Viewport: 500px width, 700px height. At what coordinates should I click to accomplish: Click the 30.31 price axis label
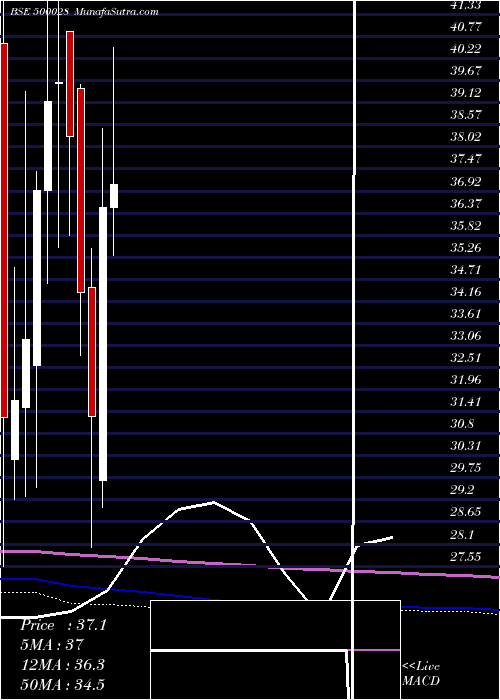coord(465,446)
